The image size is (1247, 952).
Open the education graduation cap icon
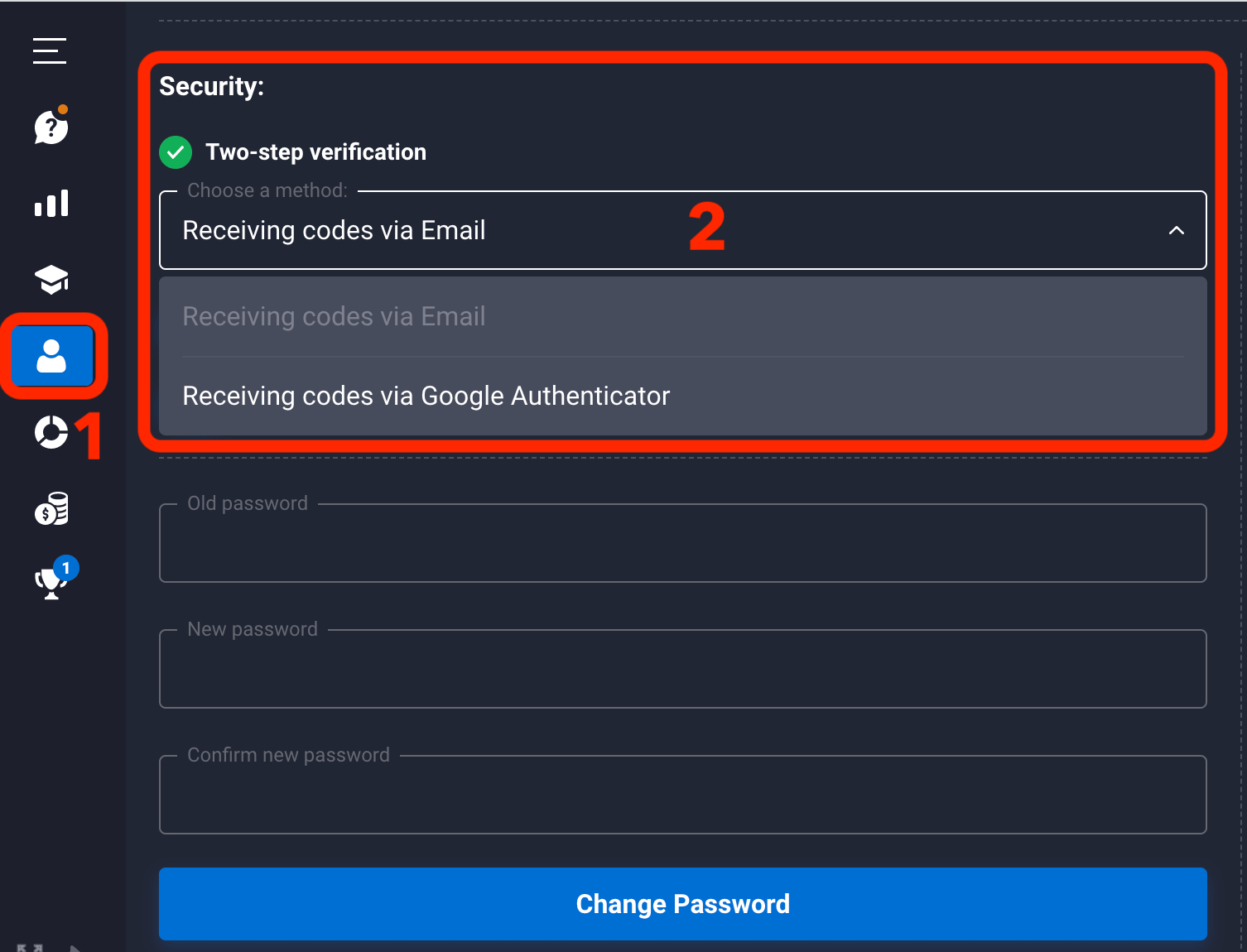(x=51, y=280)
